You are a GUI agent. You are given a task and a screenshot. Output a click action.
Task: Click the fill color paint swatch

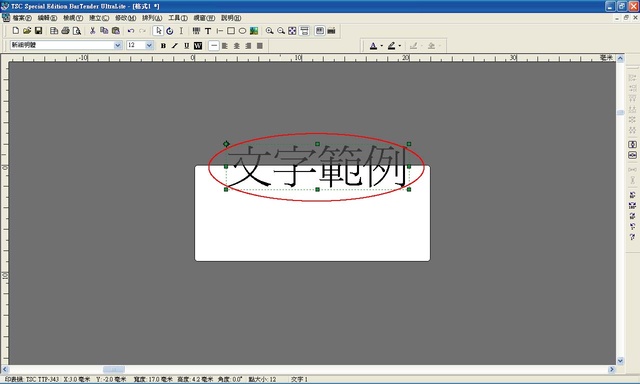click(391, 46)
